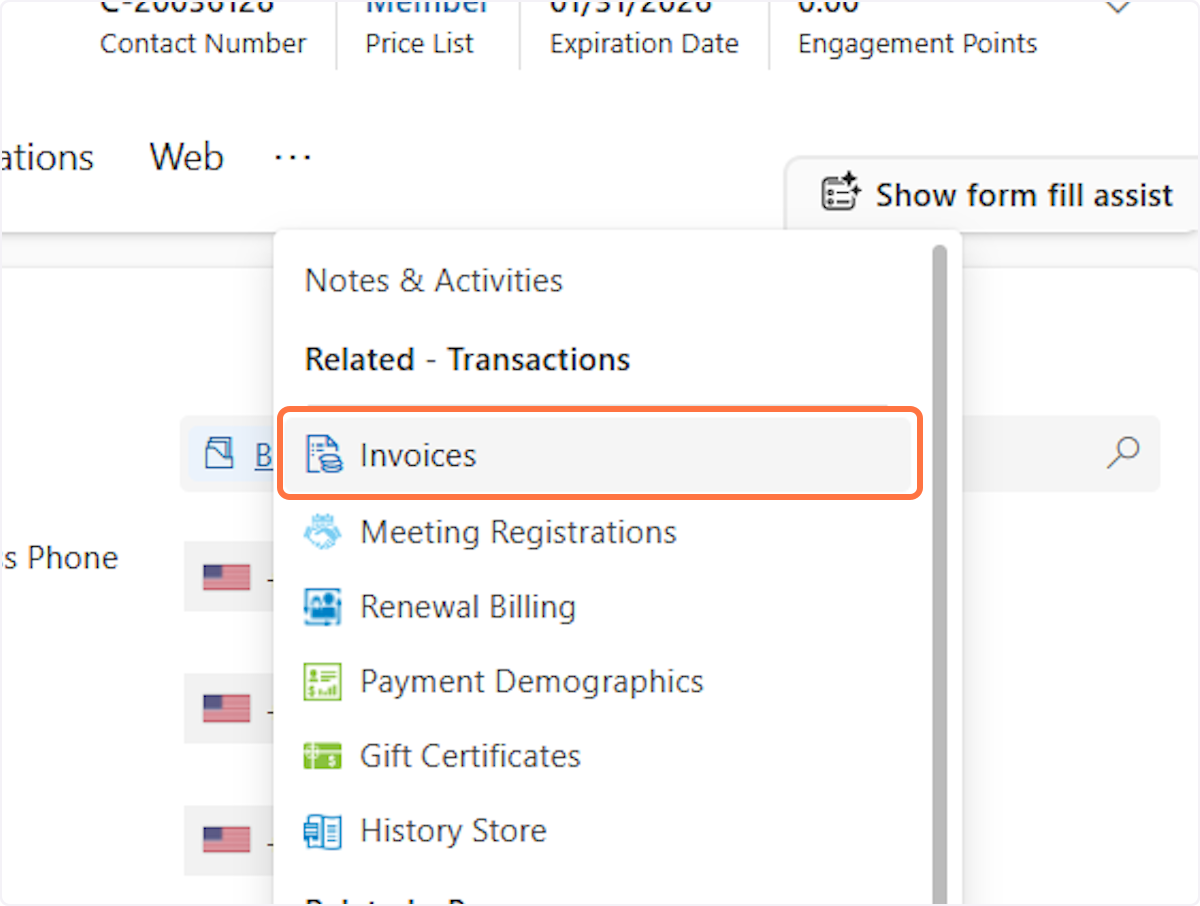The width and height of the screenshot is (1200, 906).
Task: Click the first US flag phone icon
Action: [x=227, y=577]
